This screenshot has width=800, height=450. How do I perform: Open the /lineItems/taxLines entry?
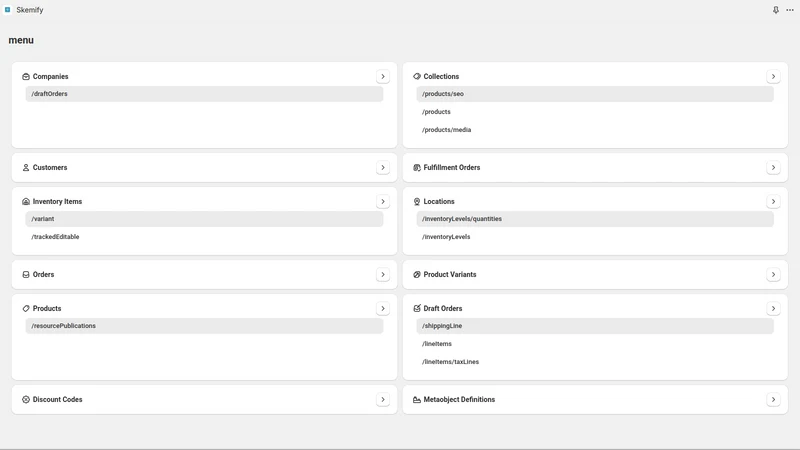[595, 362]
